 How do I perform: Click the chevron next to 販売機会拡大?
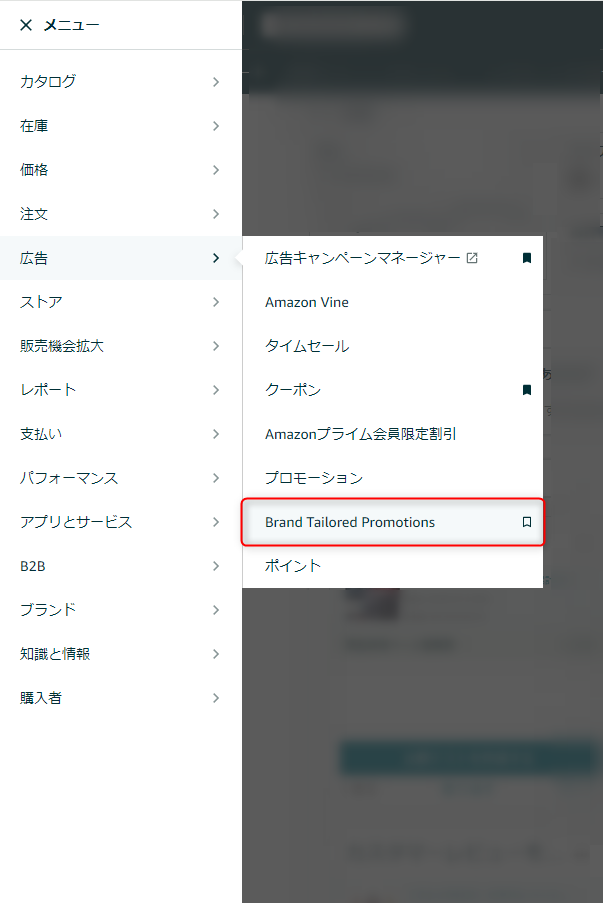click(x=216, y=346)
